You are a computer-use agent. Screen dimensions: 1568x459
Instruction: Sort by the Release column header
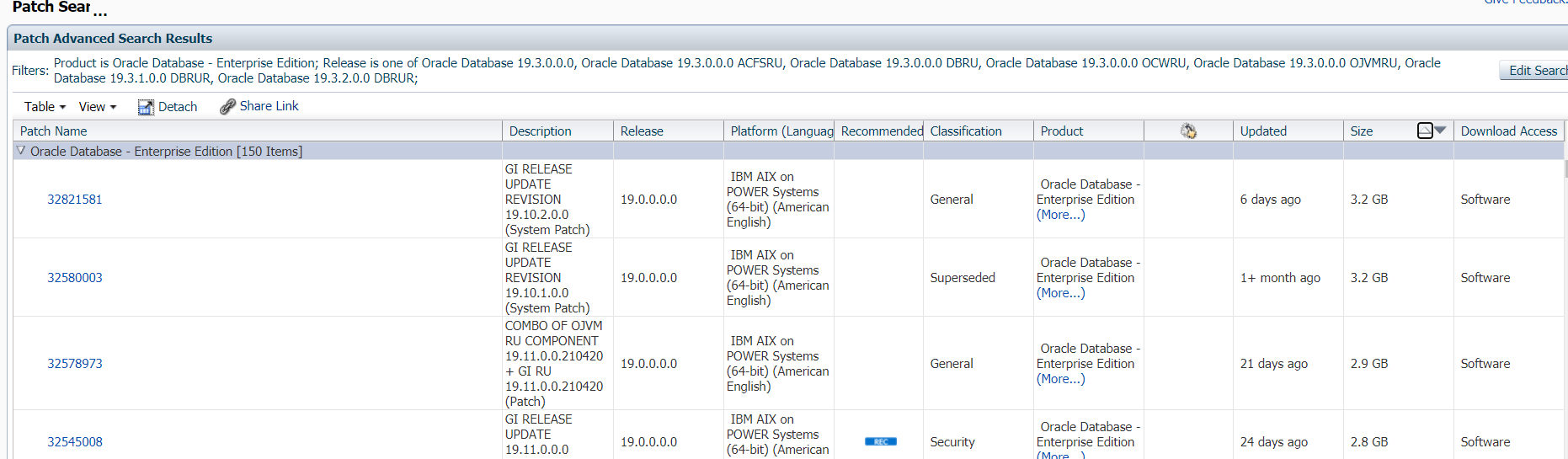point(668,131)
